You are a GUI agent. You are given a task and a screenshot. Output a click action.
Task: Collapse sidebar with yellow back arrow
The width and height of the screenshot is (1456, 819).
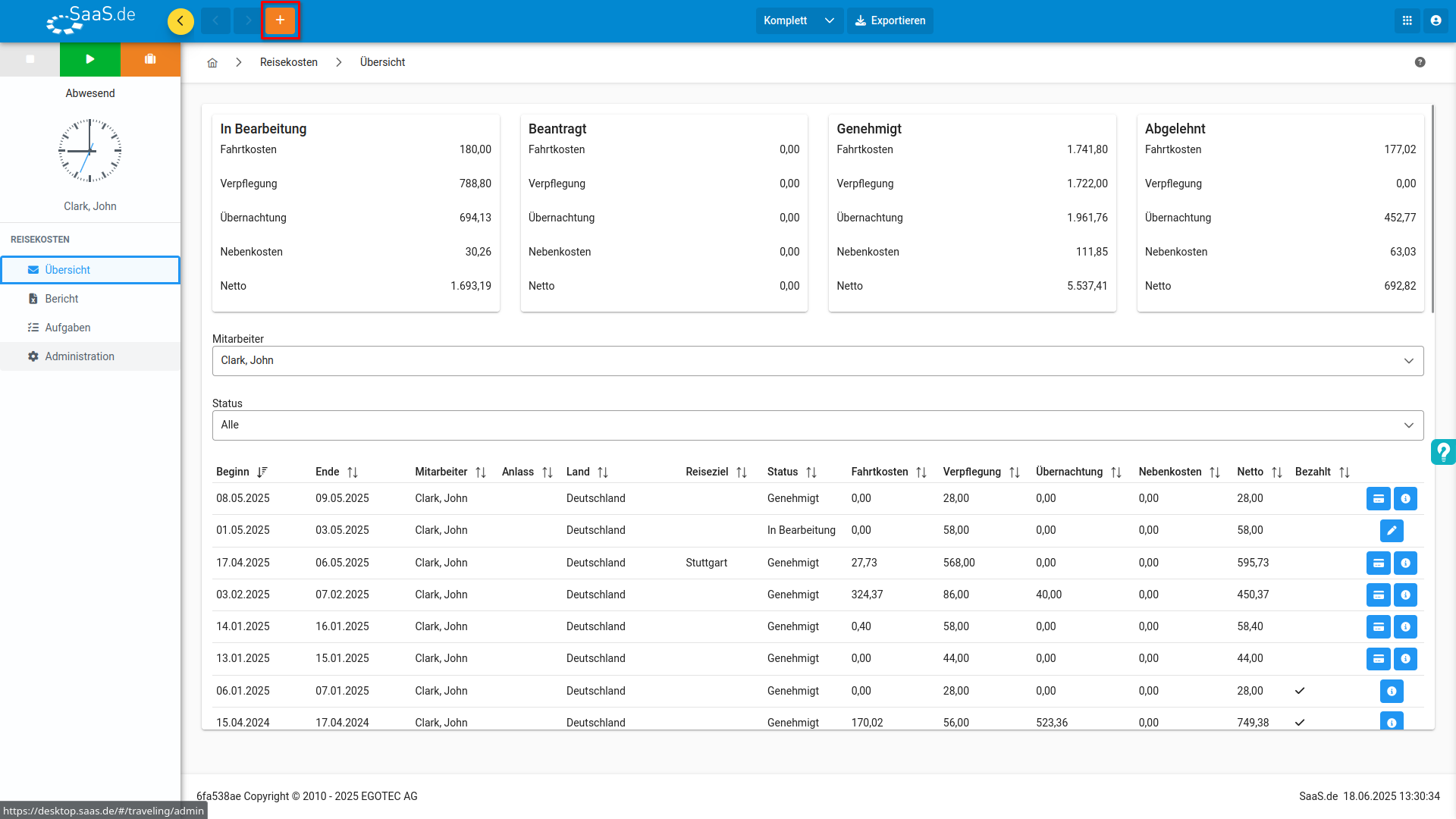(x=180, y=20)
